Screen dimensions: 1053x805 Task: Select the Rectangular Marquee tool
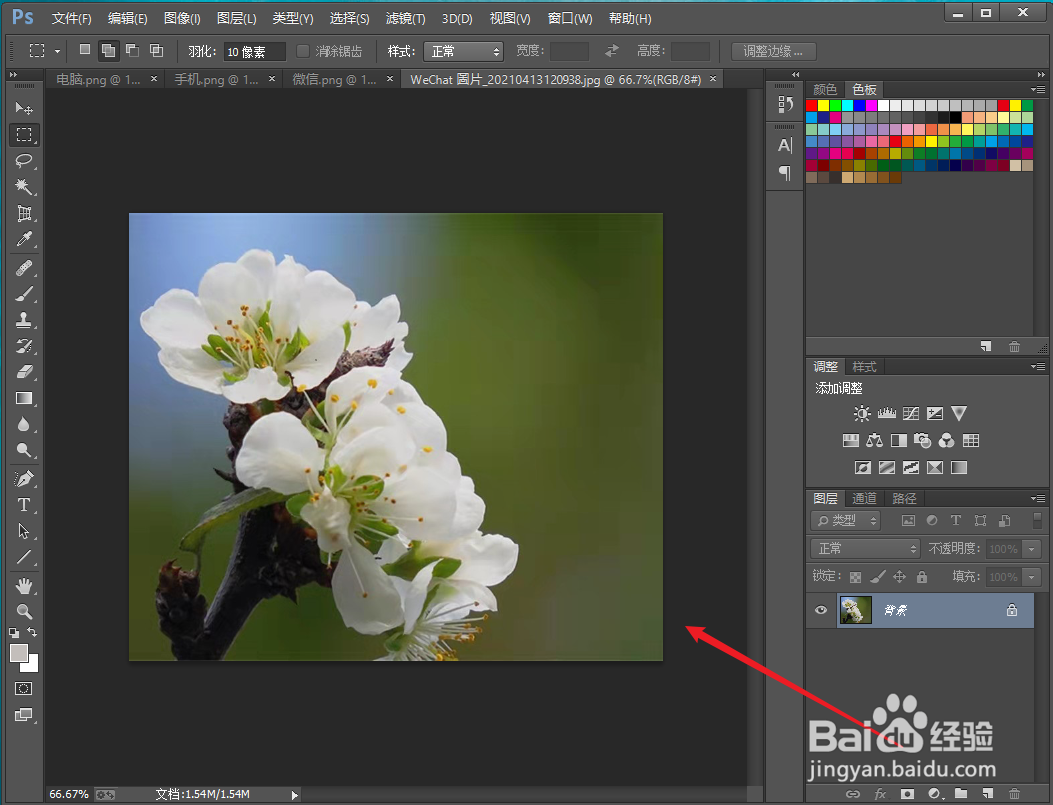24,135
